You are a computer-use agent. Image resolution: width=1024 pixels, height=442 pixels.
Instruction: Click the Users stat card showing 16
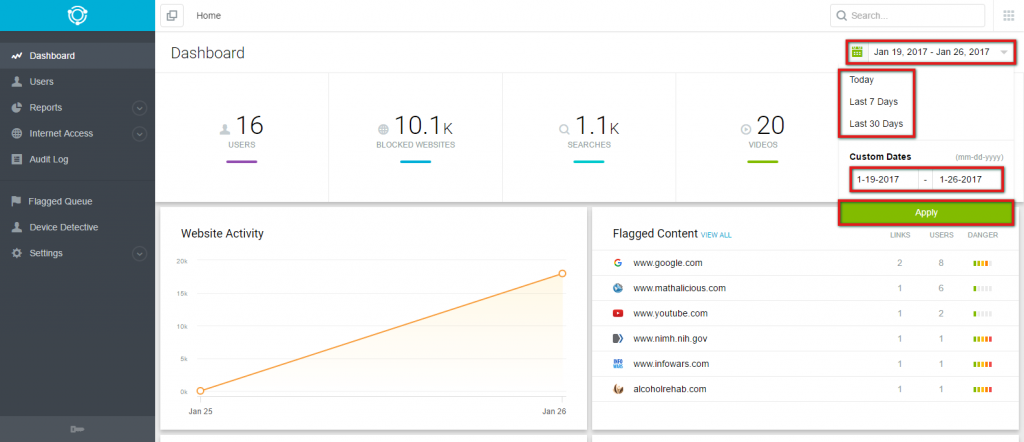242,137
